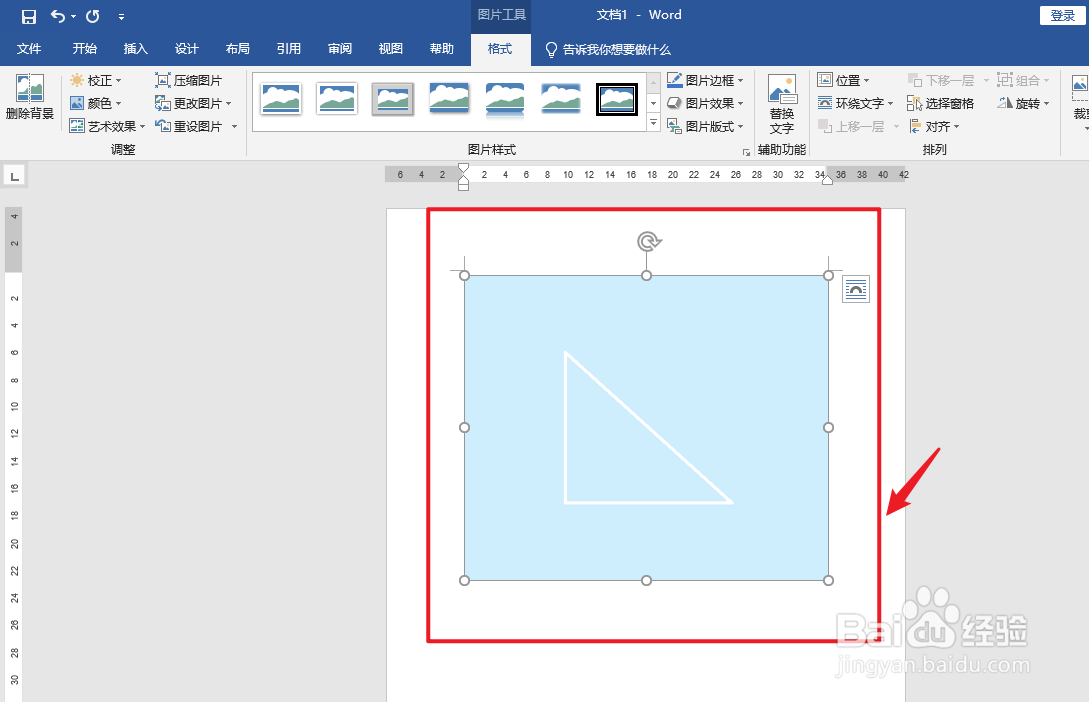Click the 告诉我你想要做什么 search box
1089x702 pixels.
(608, 49)
